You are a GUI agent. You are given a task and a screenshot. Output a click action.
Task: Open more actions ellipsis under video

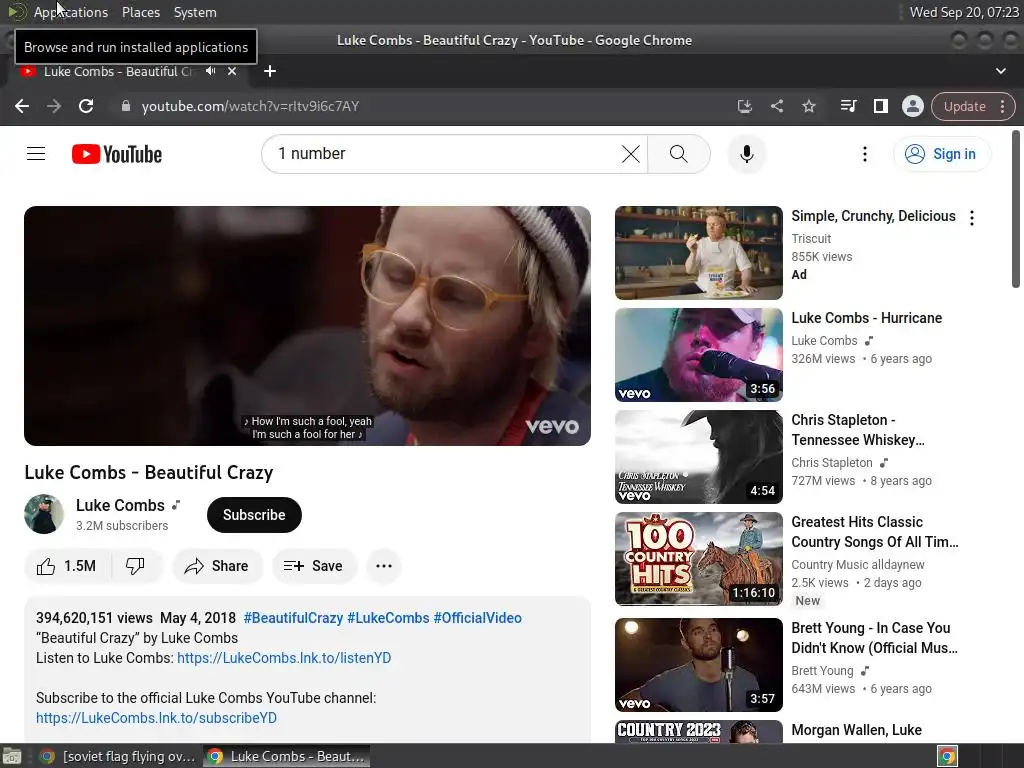(384, 566)
